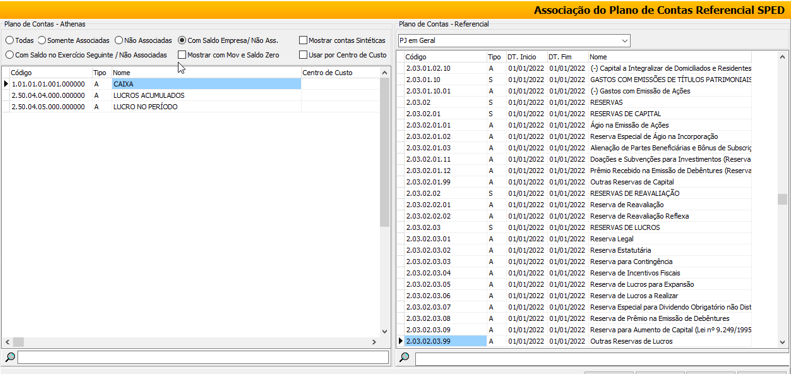Click the DT. Fim column header
The height and width of the screenshot is (375, 794).
click(567, 57)
